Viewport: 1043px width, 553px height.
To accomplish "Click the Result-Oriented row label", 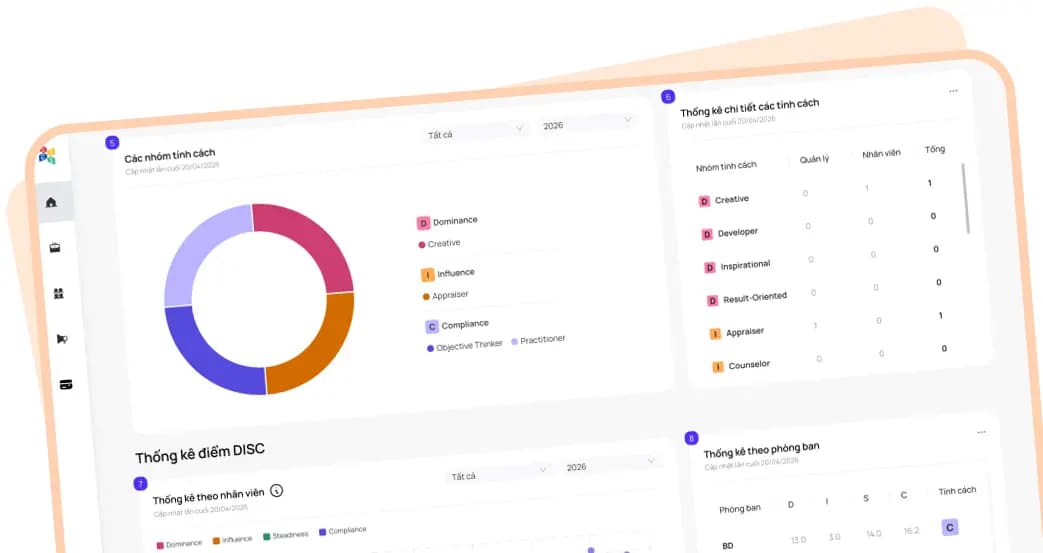I will pos(755,297).
